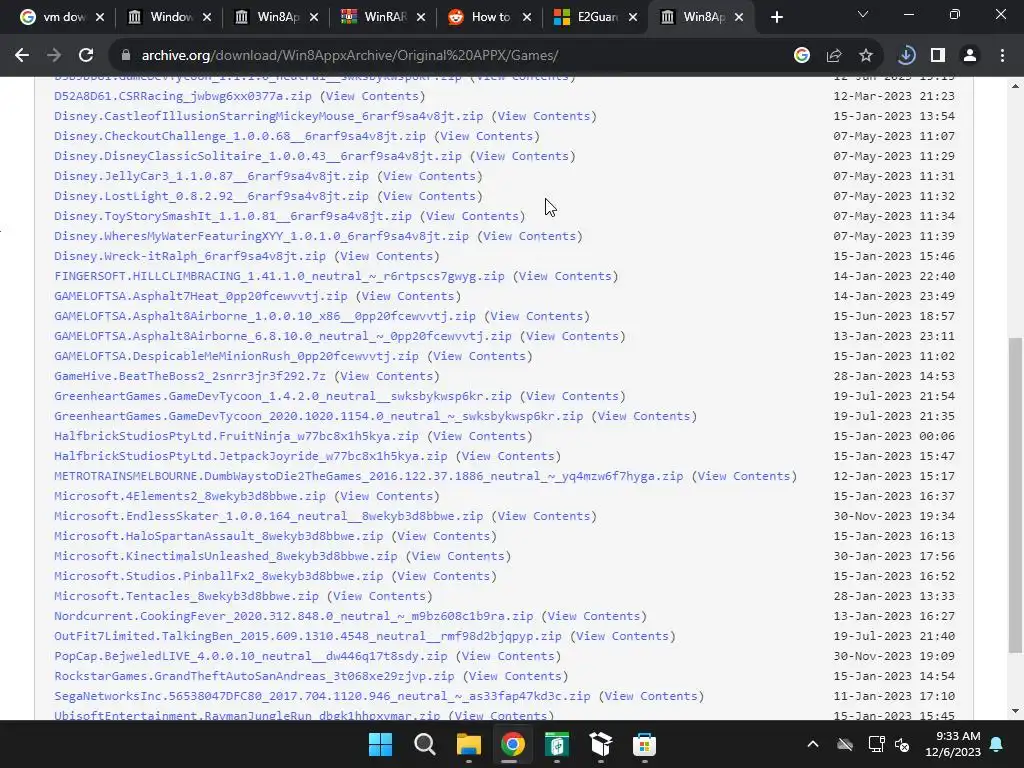View Contents of Disney.JellyCar3 zip
1024x768 pixels.
click(x=430, y=176)
